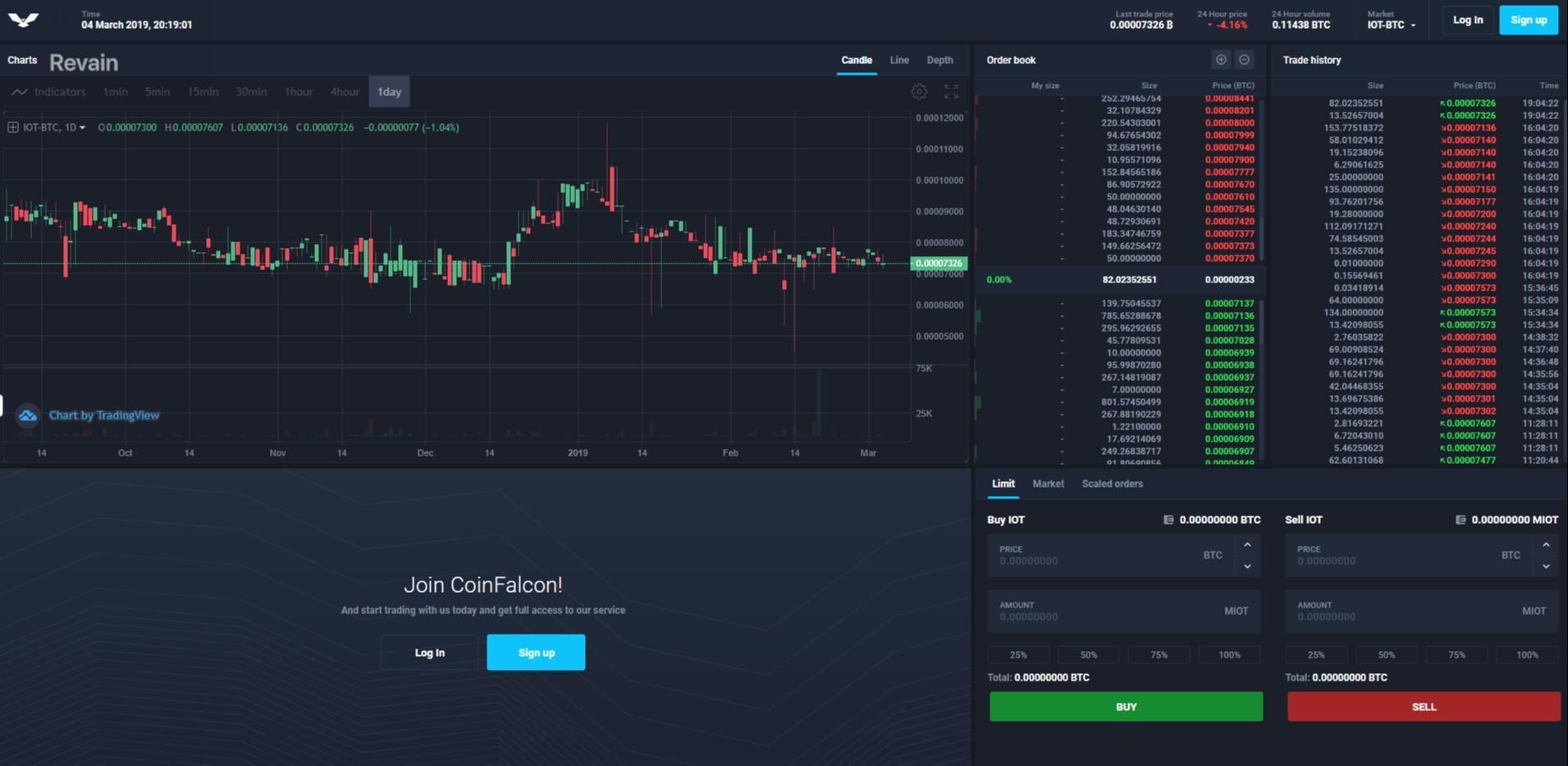Click Log In under Join CoinFalcon
Image resolution: width=1568 pixels, height=766 pixels.
click(429, 653)
